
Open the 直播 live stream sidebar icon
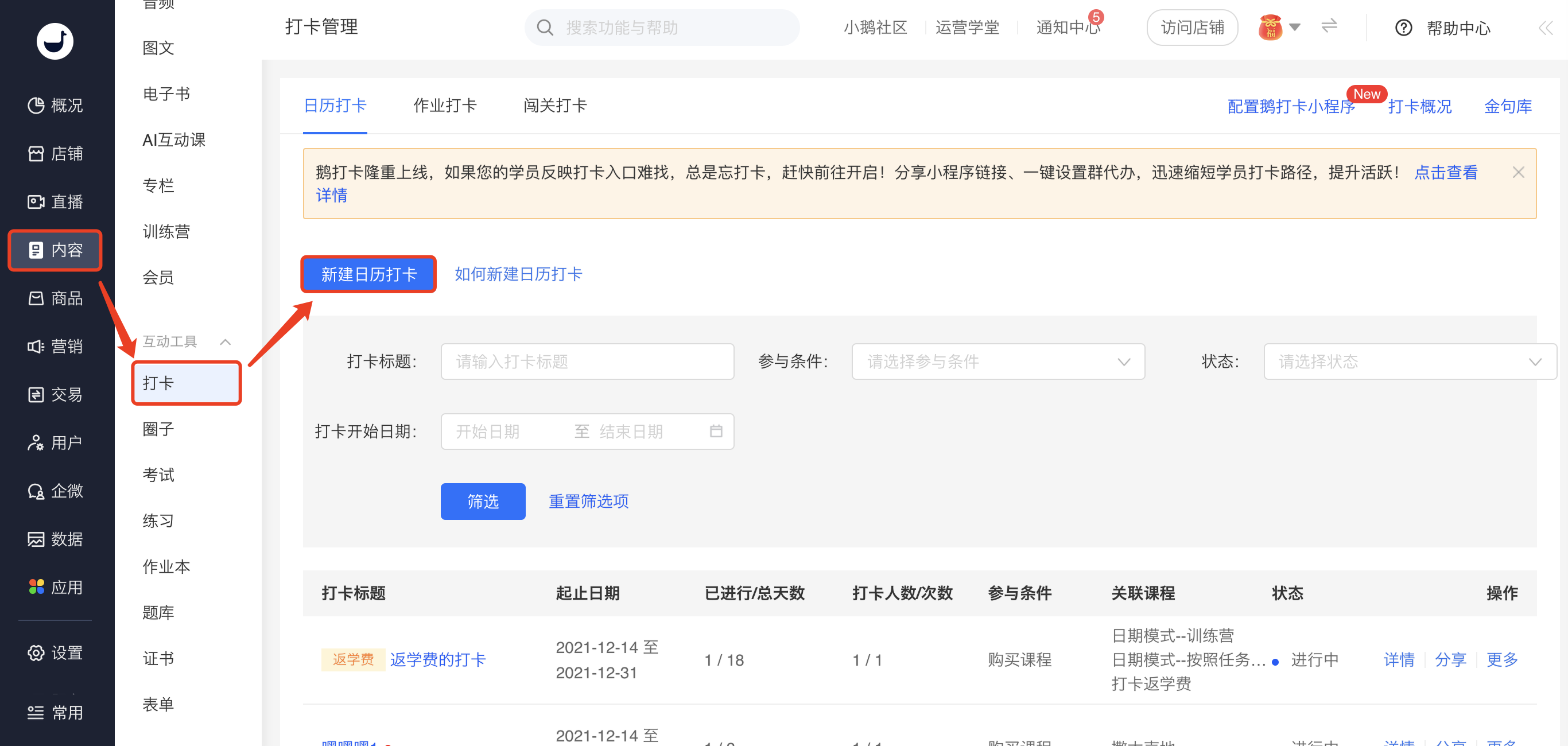(36, 201)
